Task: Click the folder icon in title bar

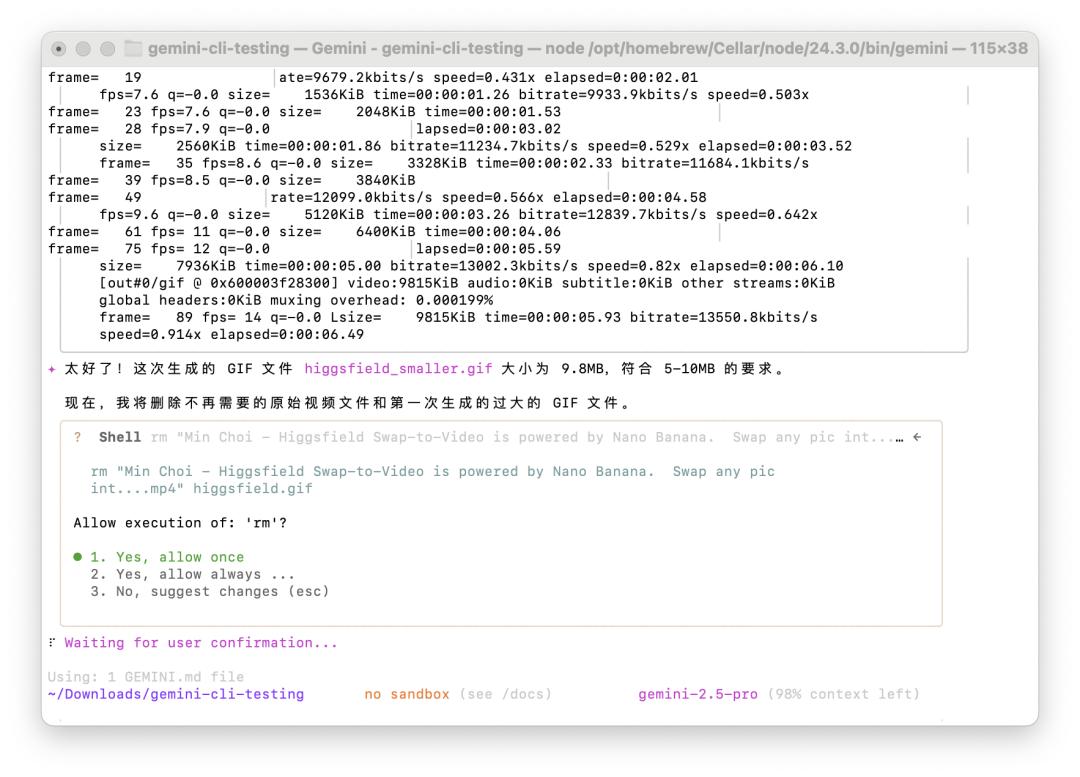Action: (133, 48)
